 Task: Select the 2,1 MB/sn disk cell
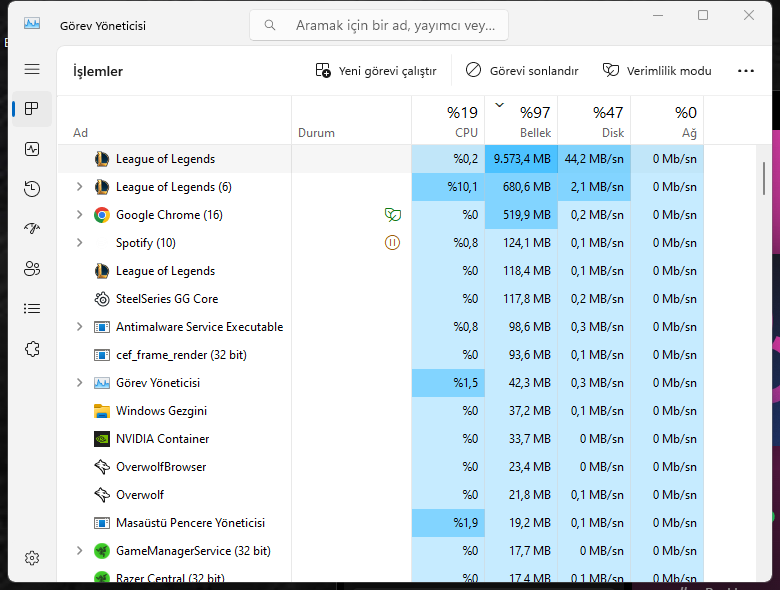(594, 187)
